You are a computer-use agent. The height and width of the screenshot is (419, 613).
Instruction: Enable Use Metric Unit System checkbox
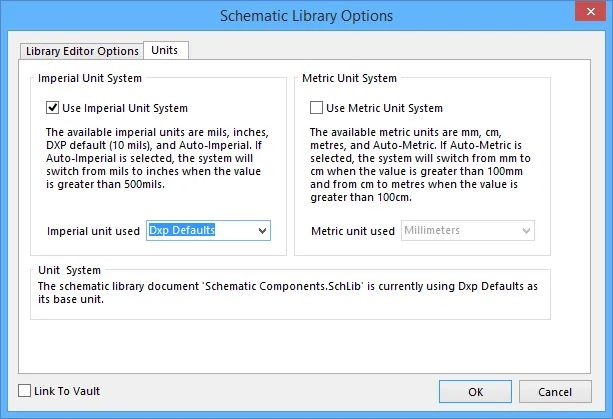316,107
